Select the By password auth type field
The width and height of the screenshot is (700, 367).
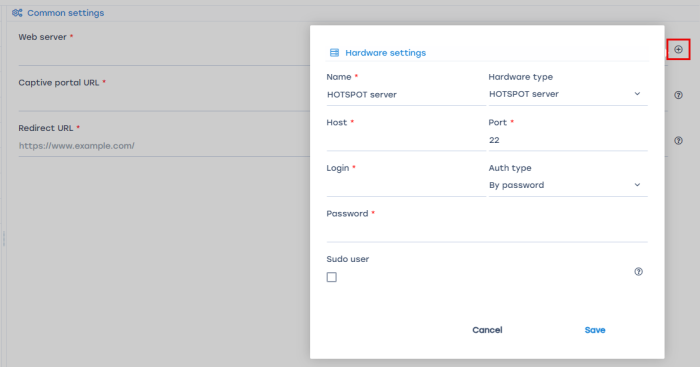[x=568, y=185]
